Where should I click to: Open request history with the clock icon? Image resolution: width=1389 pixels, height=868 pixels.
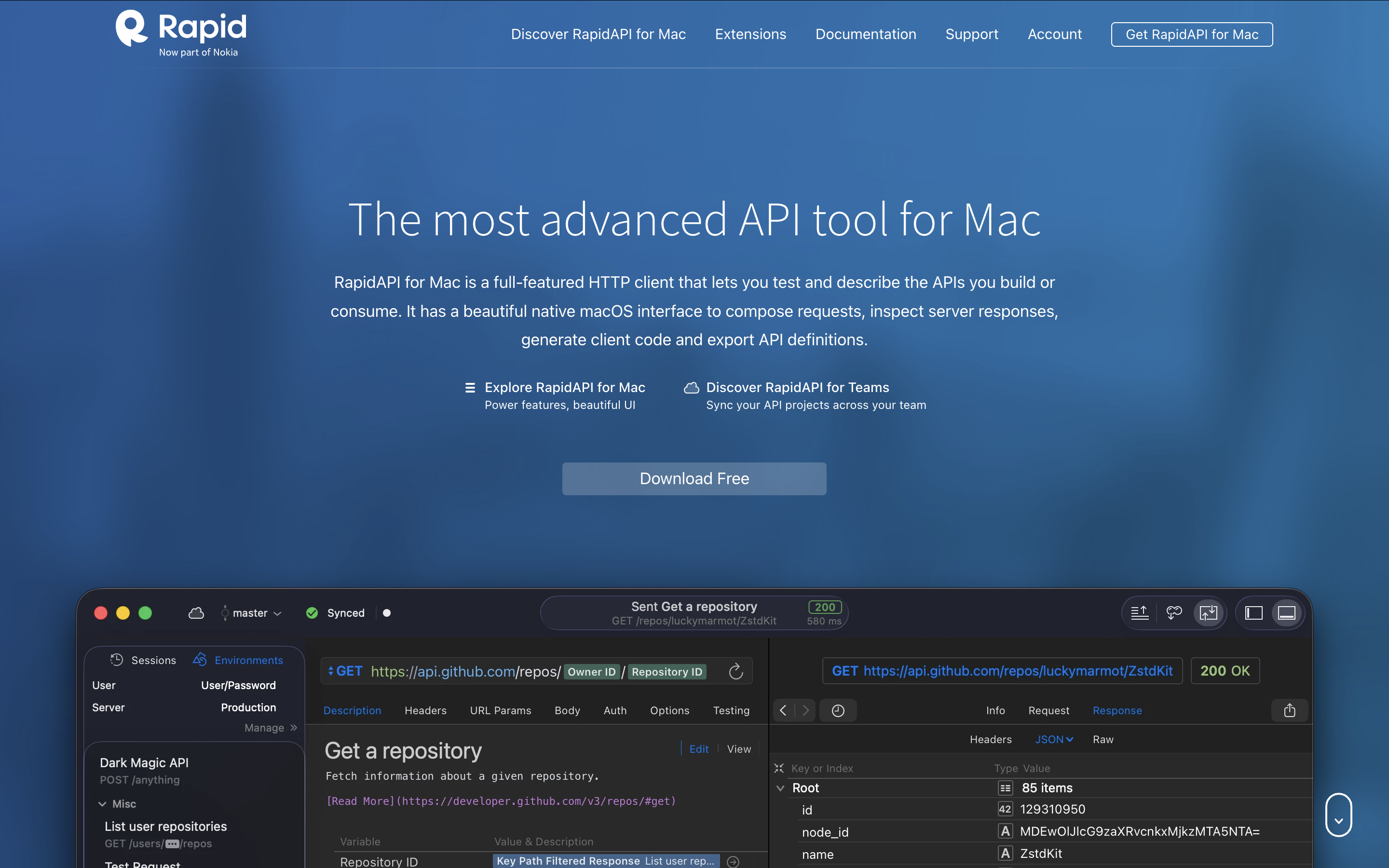pyautogui.click(x=837, y=710)
